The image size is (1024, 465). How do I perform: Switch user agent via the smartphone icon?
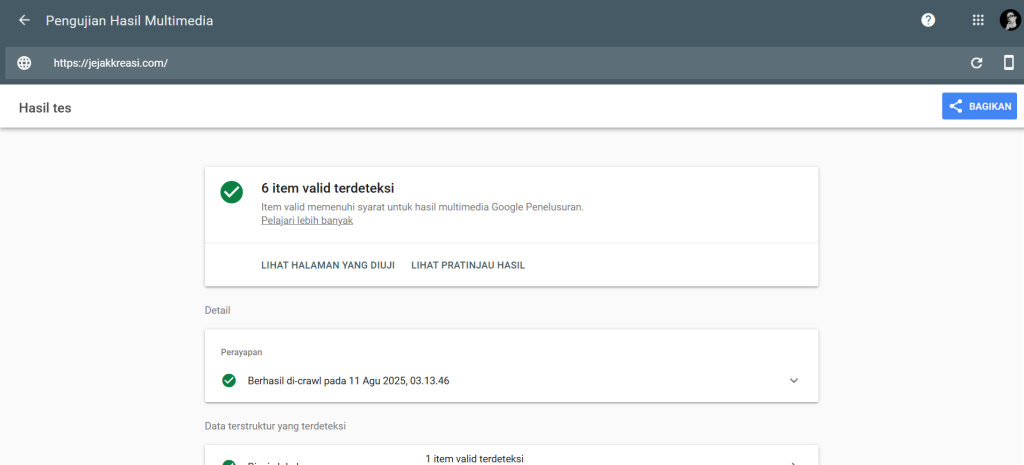point(1008,63)
